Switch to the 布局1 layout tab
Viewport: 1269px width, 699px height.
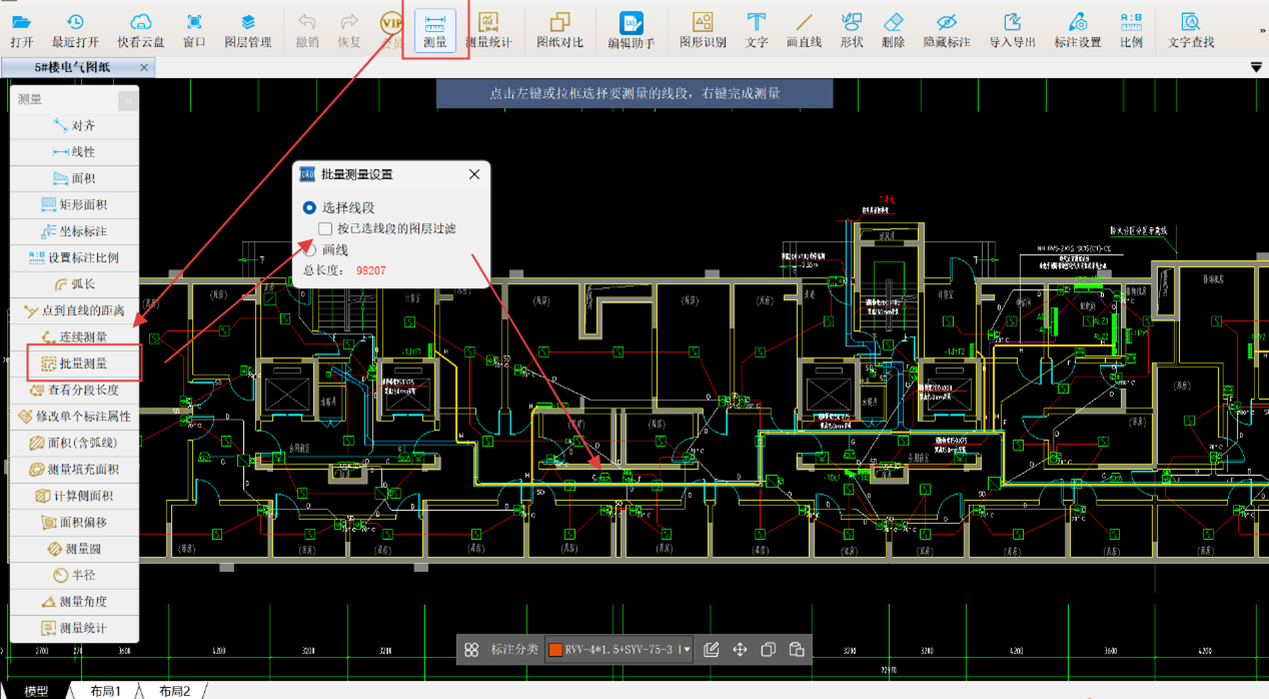click(x=105, y=691)
